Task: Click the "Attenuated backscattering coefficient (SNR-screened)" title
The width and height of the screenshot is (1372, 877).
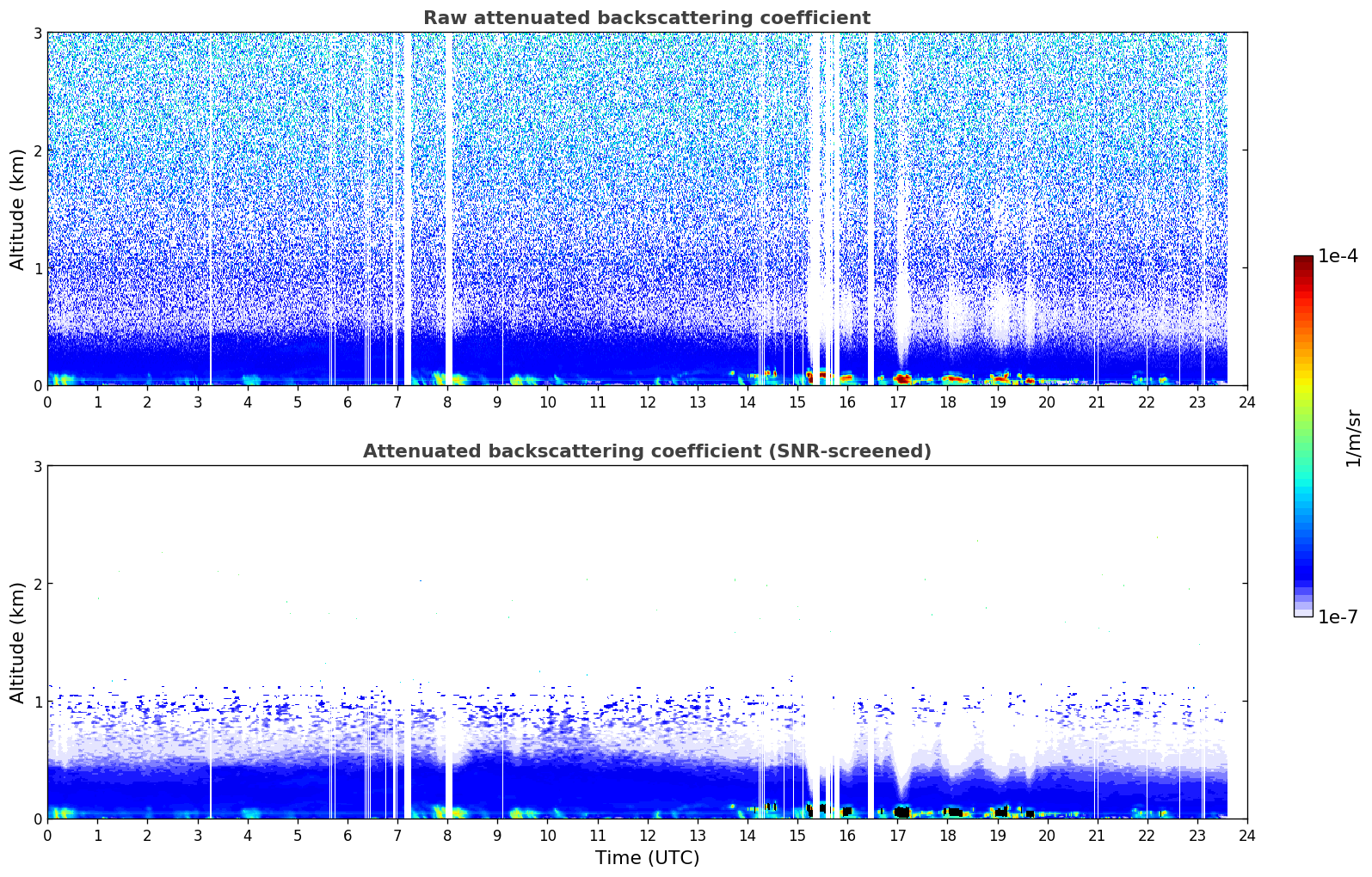Action: click(x=646, y=451)
